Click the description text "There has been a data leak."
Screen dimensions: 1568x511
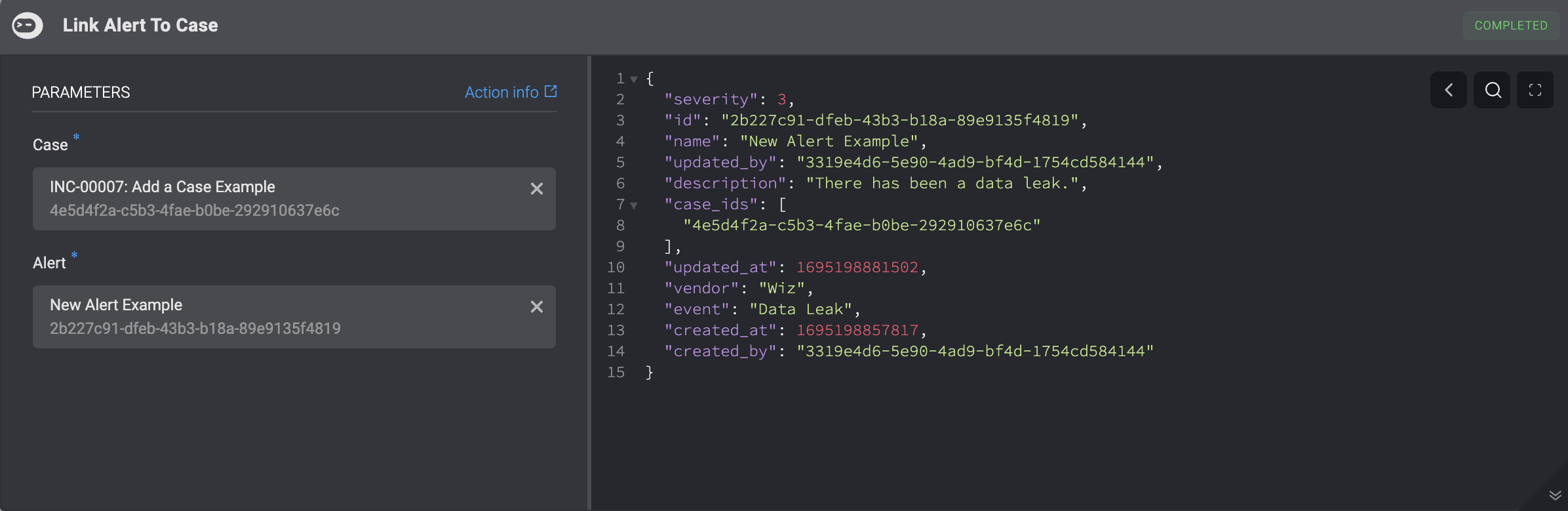click(943, 183)
